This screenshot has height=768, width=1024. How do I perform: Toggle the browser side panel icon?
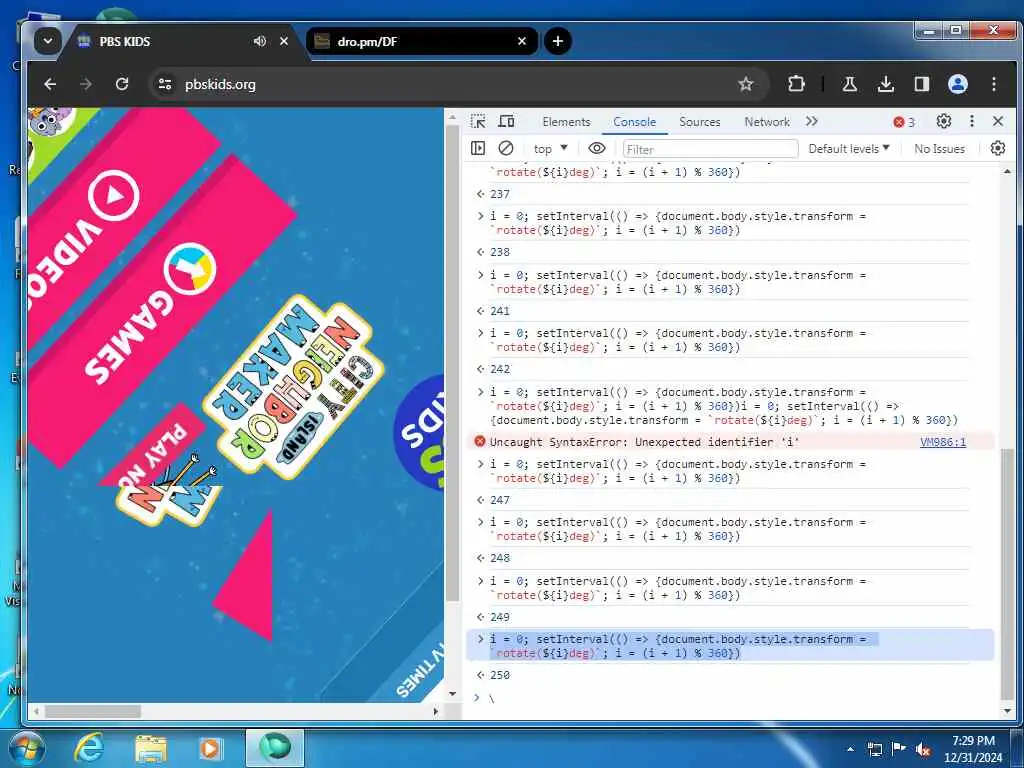[x=921, y=84]
